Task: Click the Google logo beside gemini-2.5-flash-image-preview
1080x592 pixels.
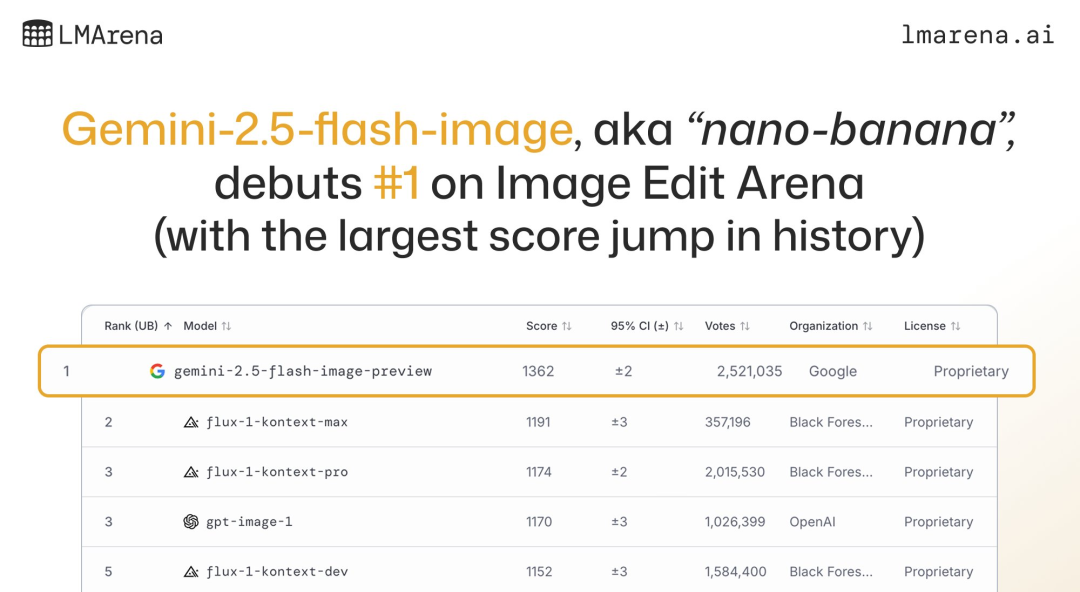Action: click(157, 371)
